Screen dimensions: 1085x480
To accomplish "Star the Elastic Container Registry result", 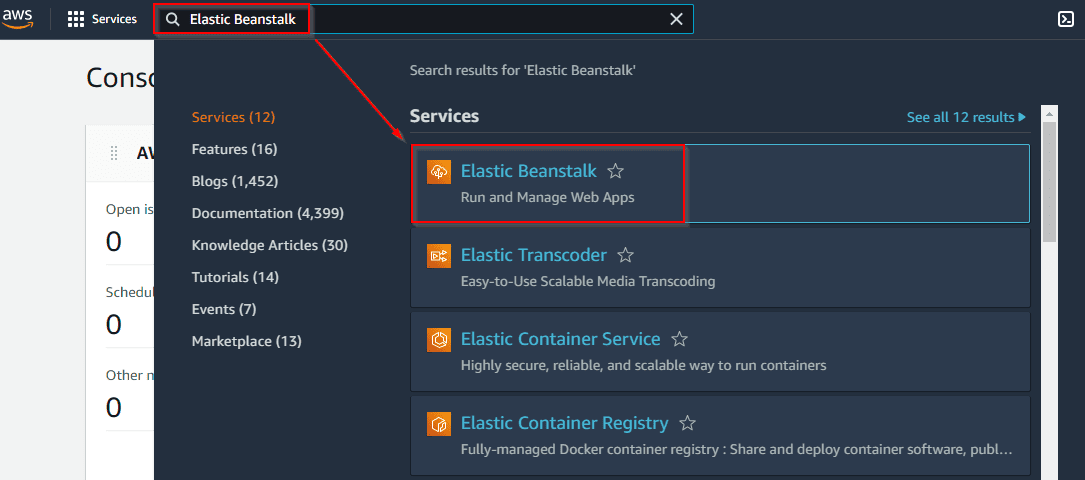I will point(688,424).
